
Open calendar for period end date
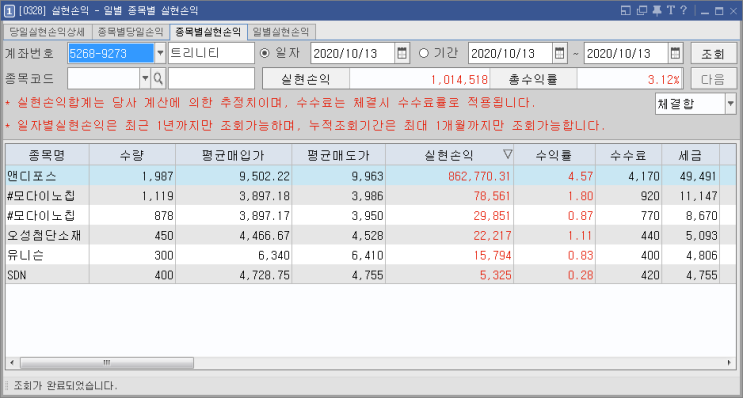click(675, 53)
